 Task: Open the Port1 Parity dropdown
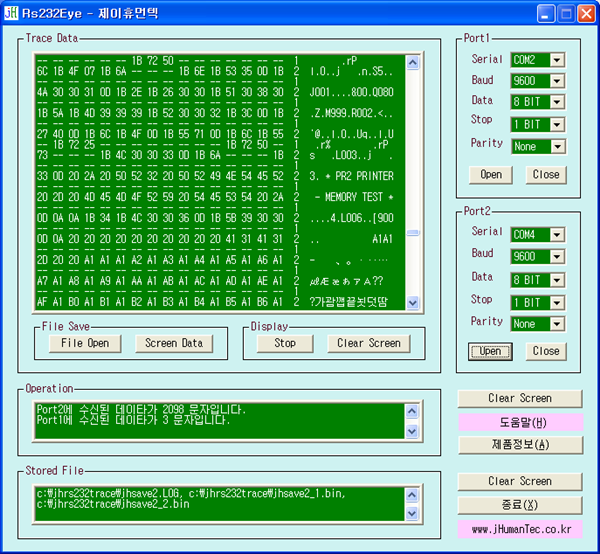[556, 146]
